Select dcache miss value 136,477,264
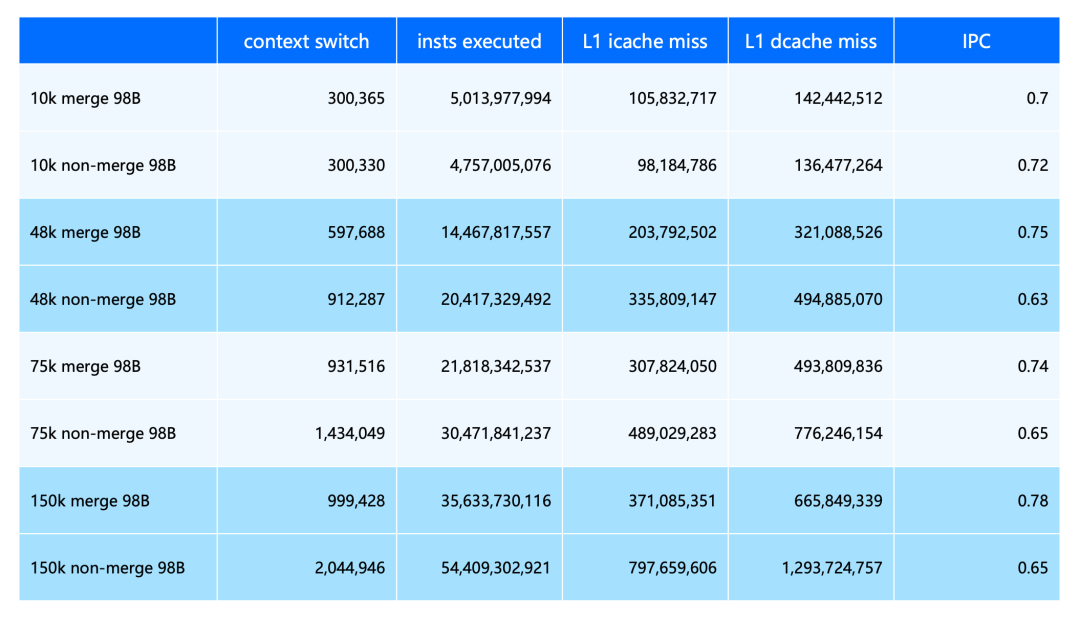The height and width of the screenshot is (621, 1080). (x=838, y=165)
